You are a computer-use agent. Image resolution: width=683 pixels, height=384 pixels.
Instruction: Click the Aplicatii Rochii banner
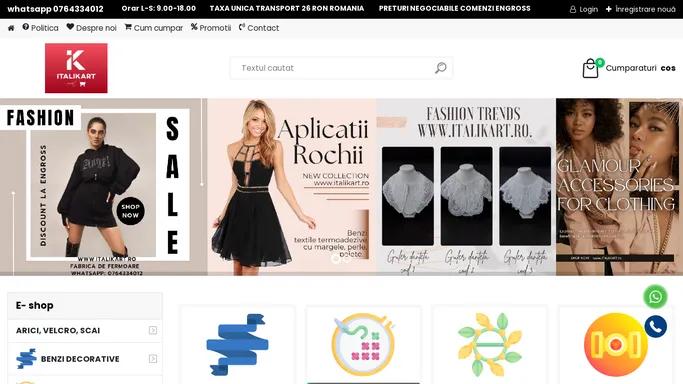coord(291,187)
